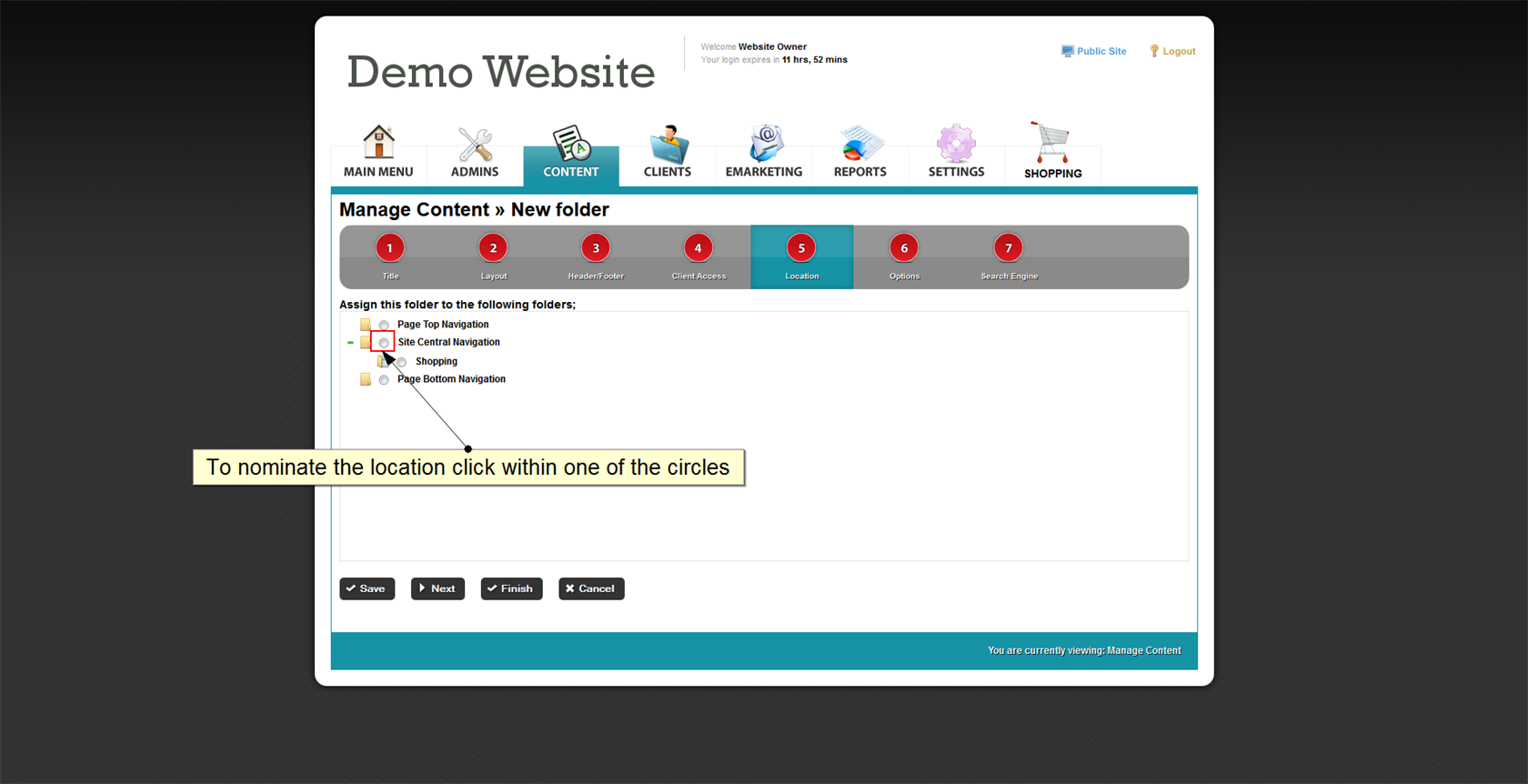Select the Page Bottom Navigation radio button

384,380
